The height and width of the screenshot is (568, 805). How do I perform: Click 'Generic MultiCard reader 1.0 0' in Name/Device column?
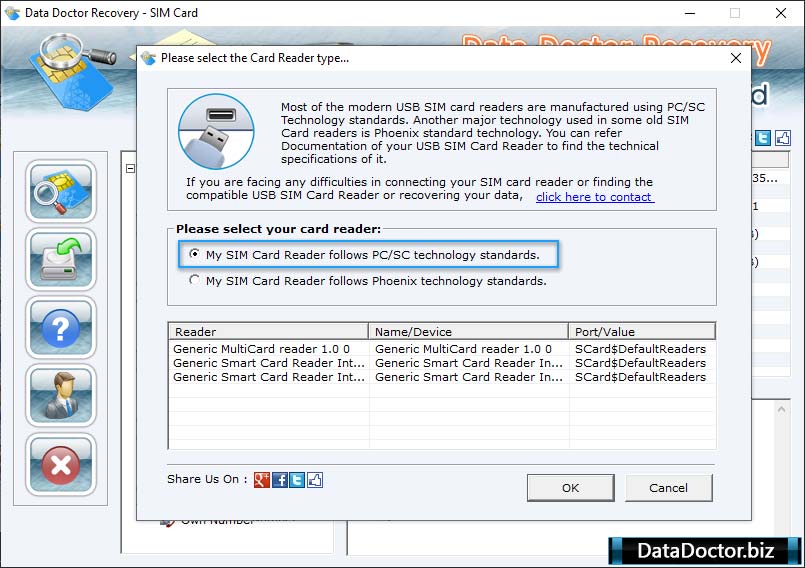tap(463, 349)
